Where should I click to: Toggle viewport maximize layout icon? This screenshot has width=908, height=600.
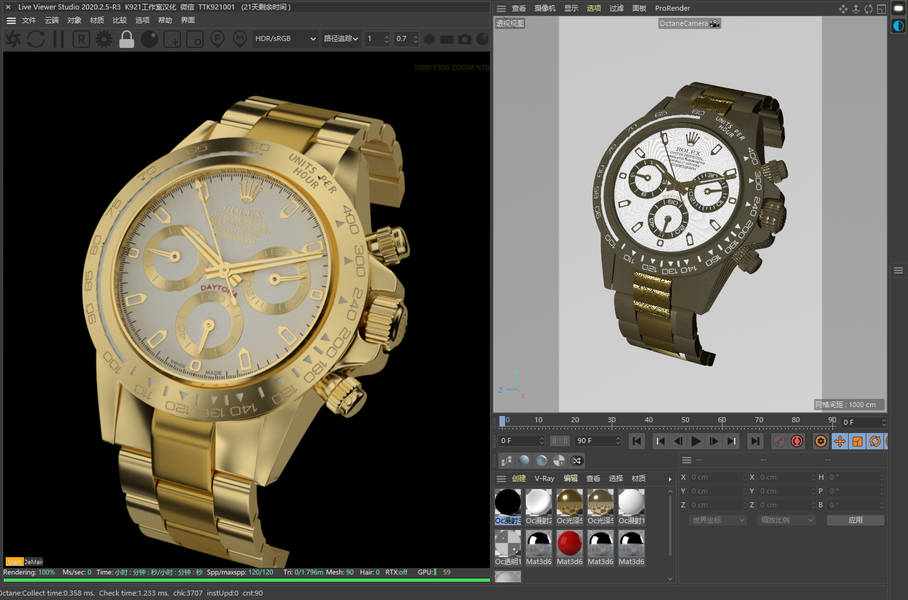[x=881, y=9]
